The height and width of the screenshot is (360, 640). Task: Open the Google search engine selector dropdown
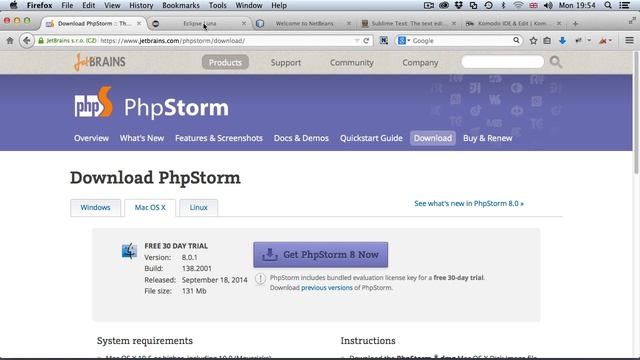point(404,40)
